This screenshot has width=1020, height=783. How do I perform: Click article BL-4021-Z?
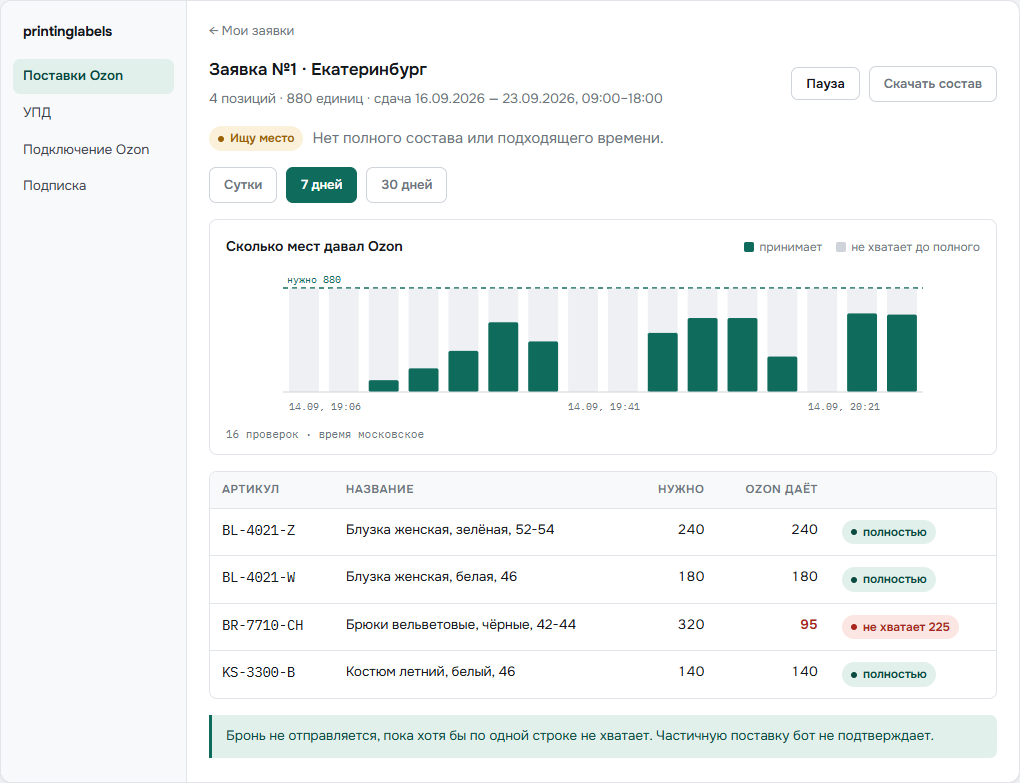258,531
